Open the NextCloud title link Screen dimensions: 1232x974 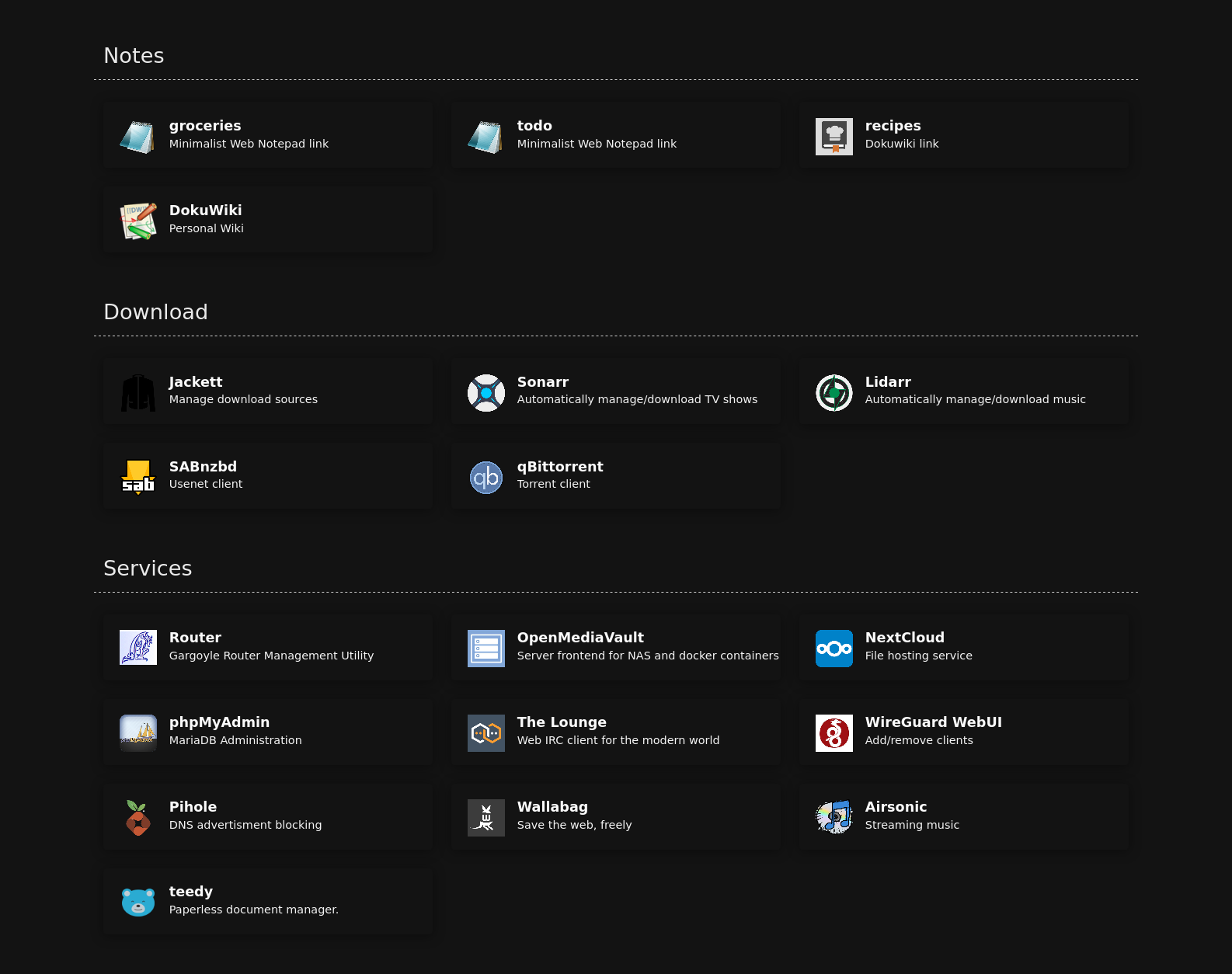[905, 638]
